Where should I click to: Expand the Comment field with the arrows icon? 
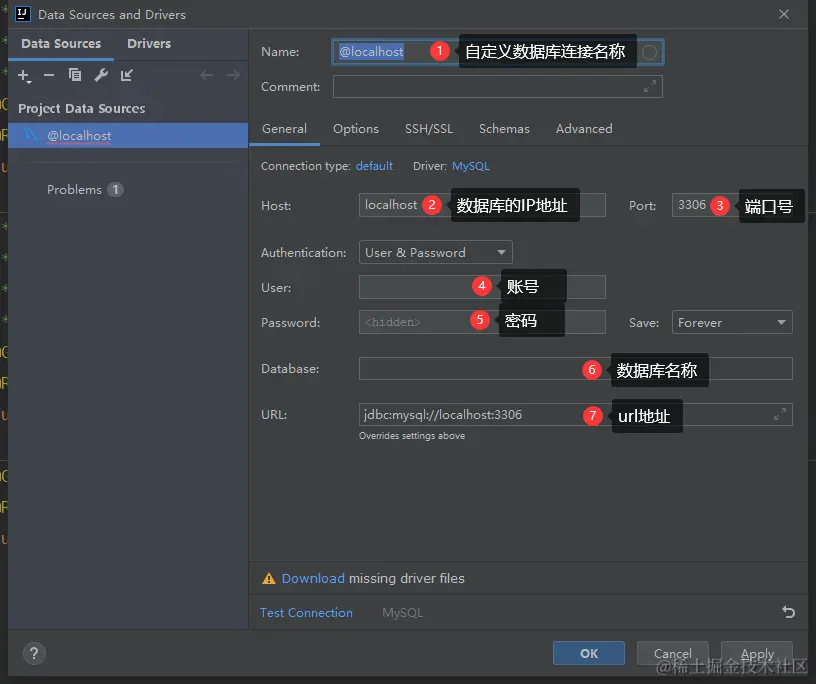pyautogui.click(x=649, y=86)
